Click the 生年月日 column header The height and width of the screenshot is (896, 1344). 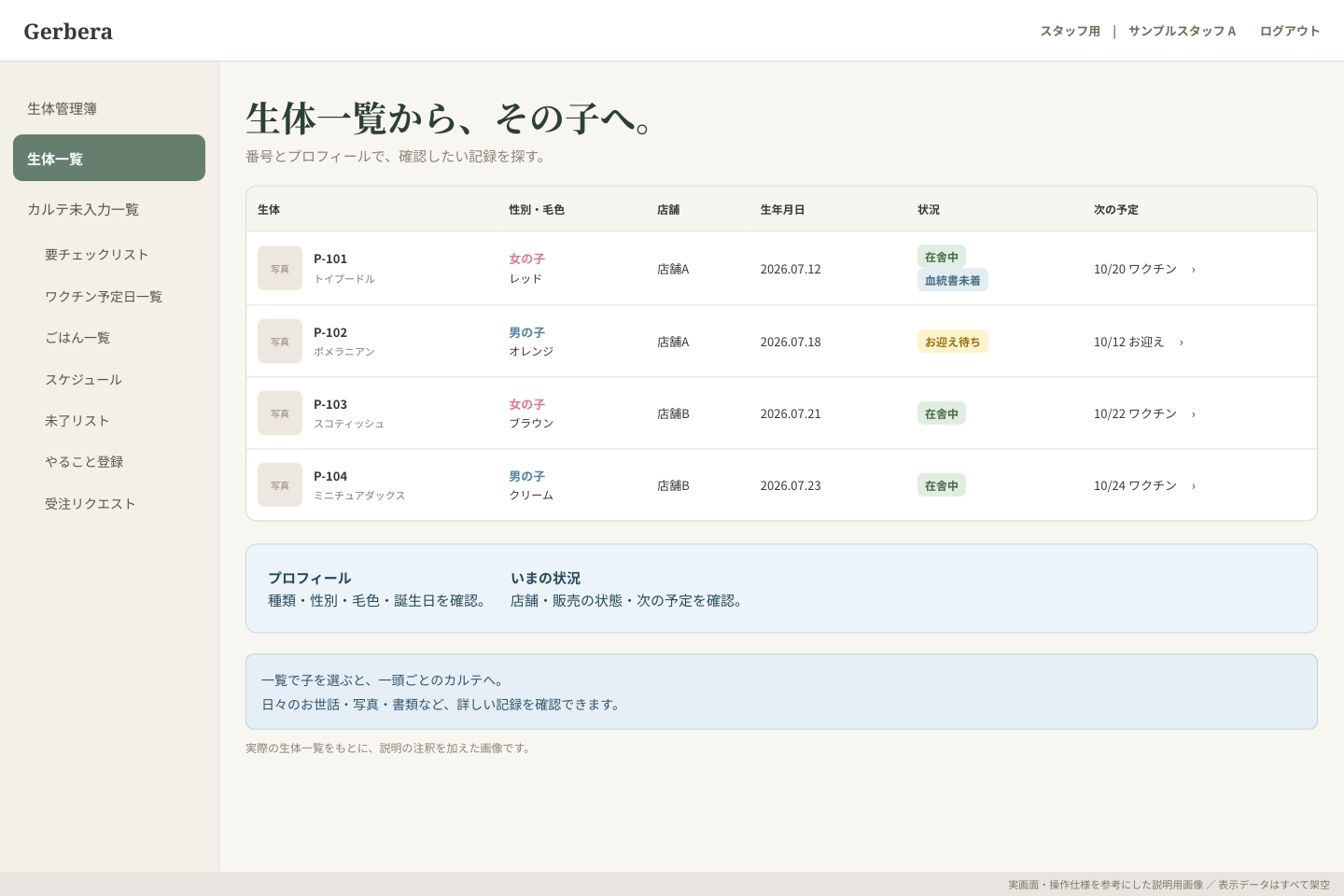[782, 210]
